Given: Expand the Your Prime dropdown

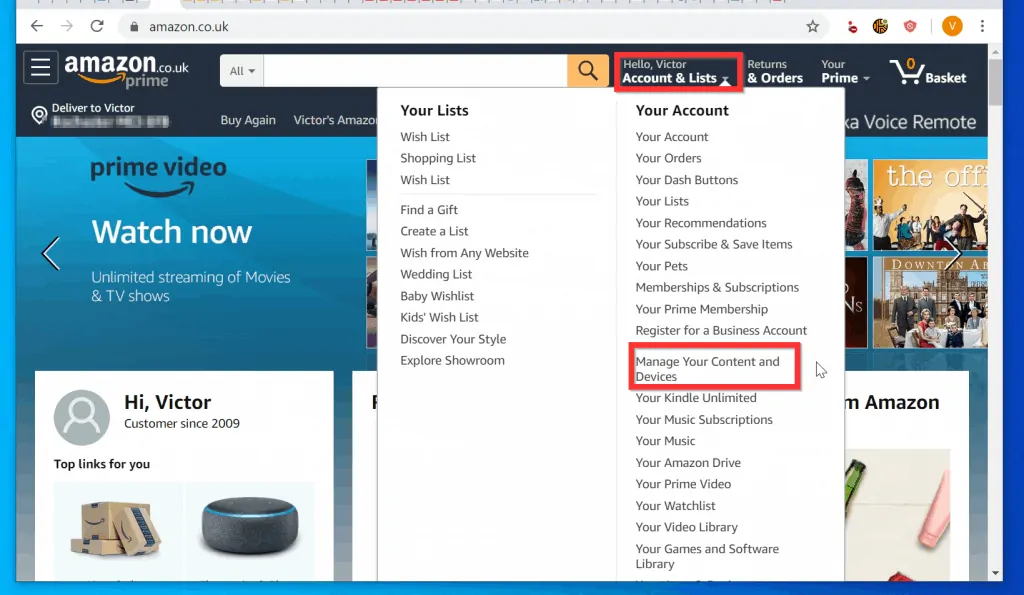Looking at the screenshot, I should click(841, 71).
